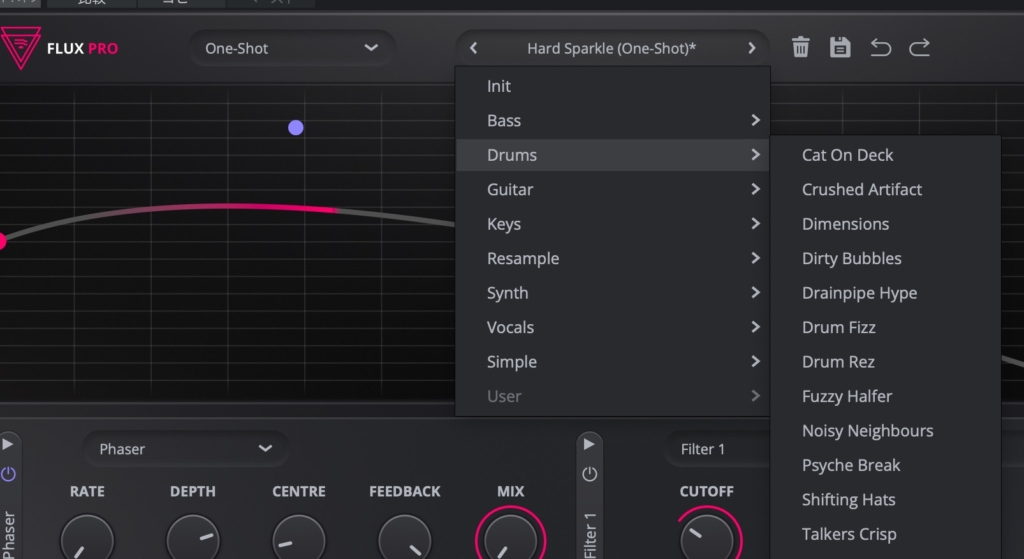Toggle the Phaser power button
1024x559 pixels.
point(8,474)
